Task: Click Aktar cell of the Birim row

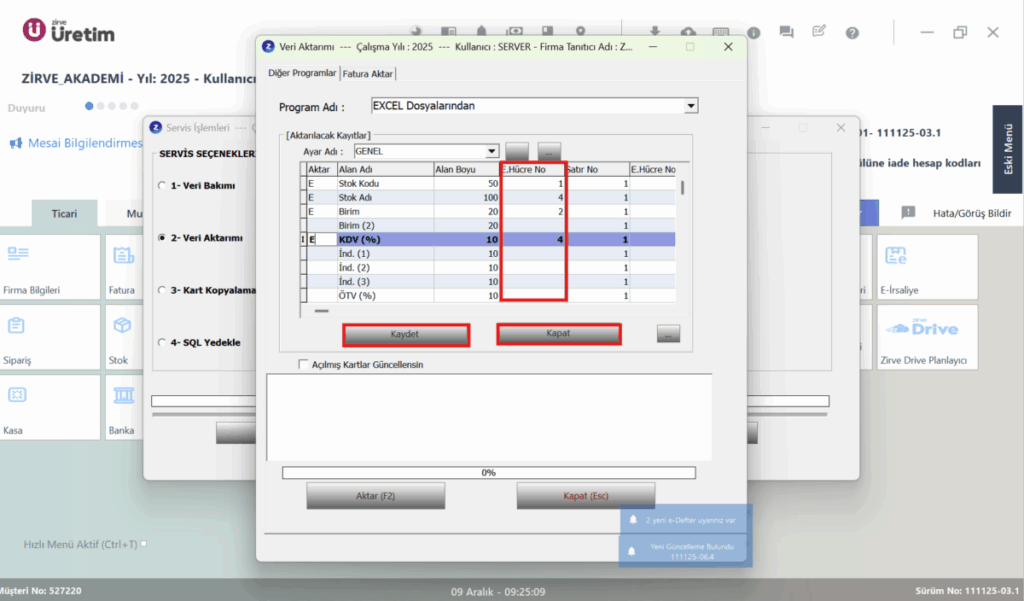Action: click(x=321, y=212)
